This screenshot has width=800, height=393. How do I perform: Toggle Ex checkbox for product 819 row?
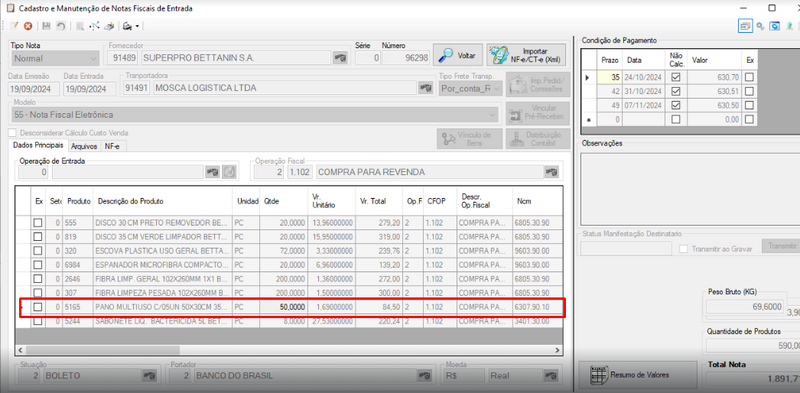click(x=38, y=237)
